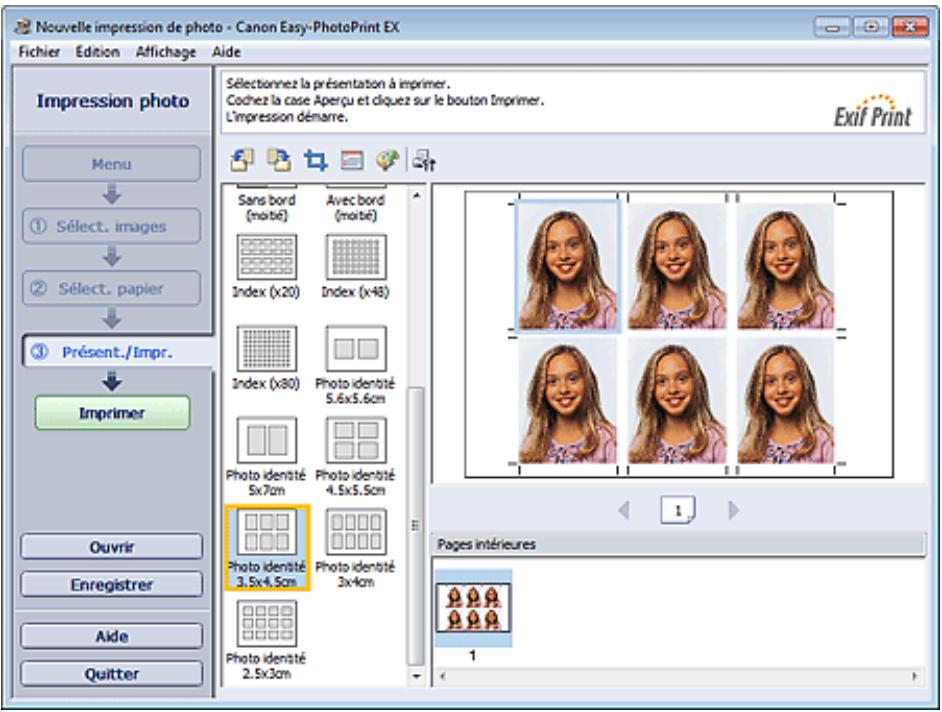Viewport: 942px width, 712px height.
Task: Go to the next page arrow
Action: click(x=733, y=510)
